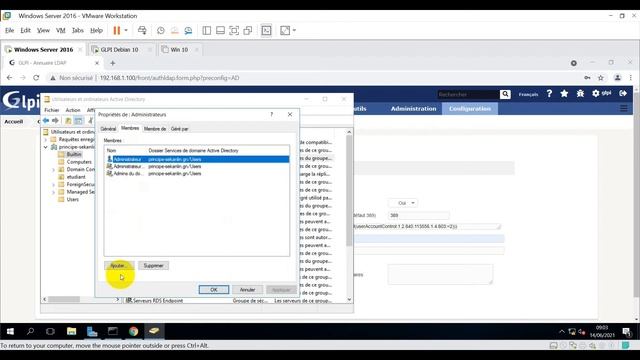This screenshot has width=640, height=360.
Task: Open the VMware Tabs menu
Action: [78, 30]
